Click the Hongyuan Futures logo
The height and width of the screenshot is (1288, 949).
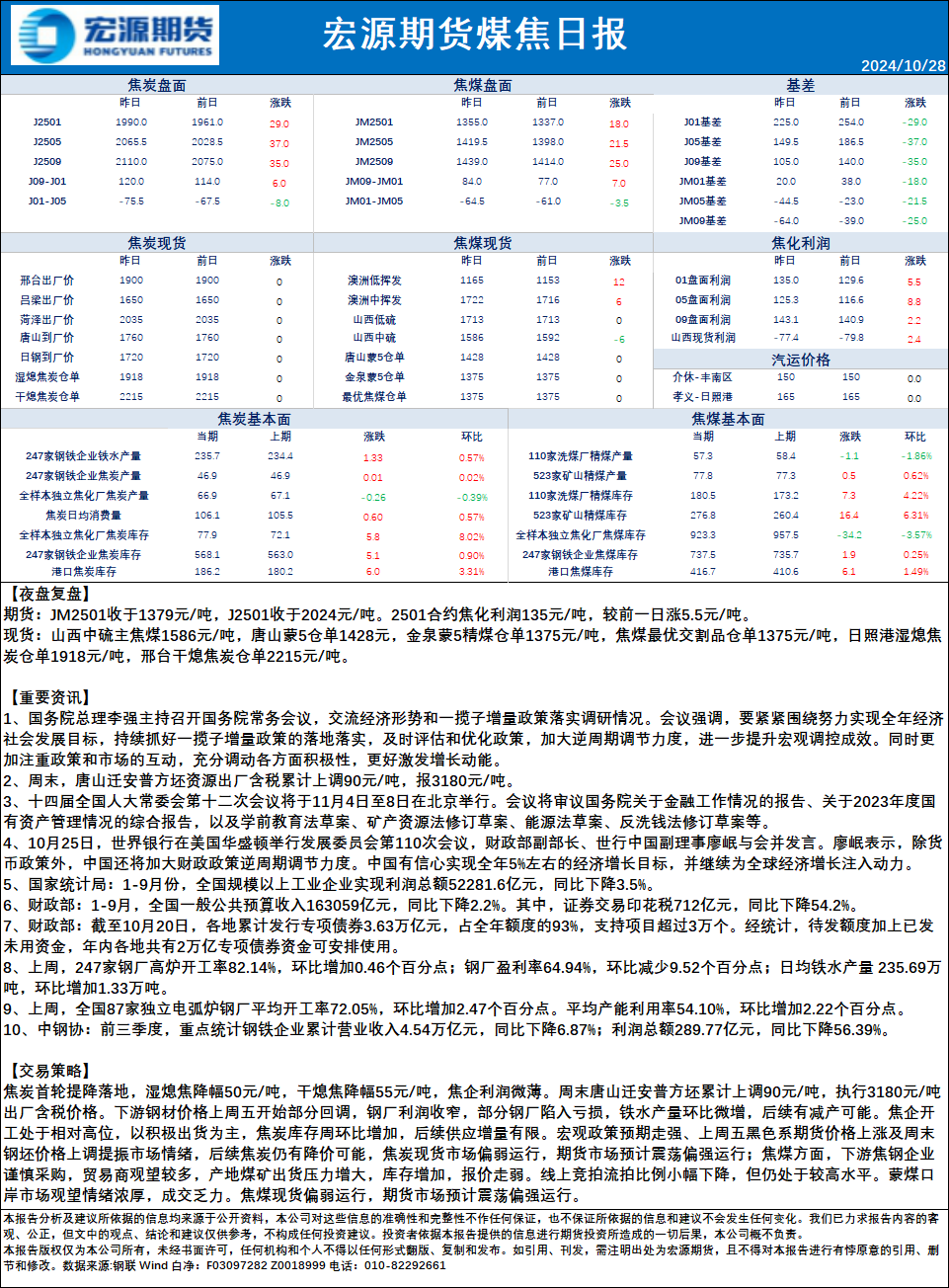tap(116, 37)
